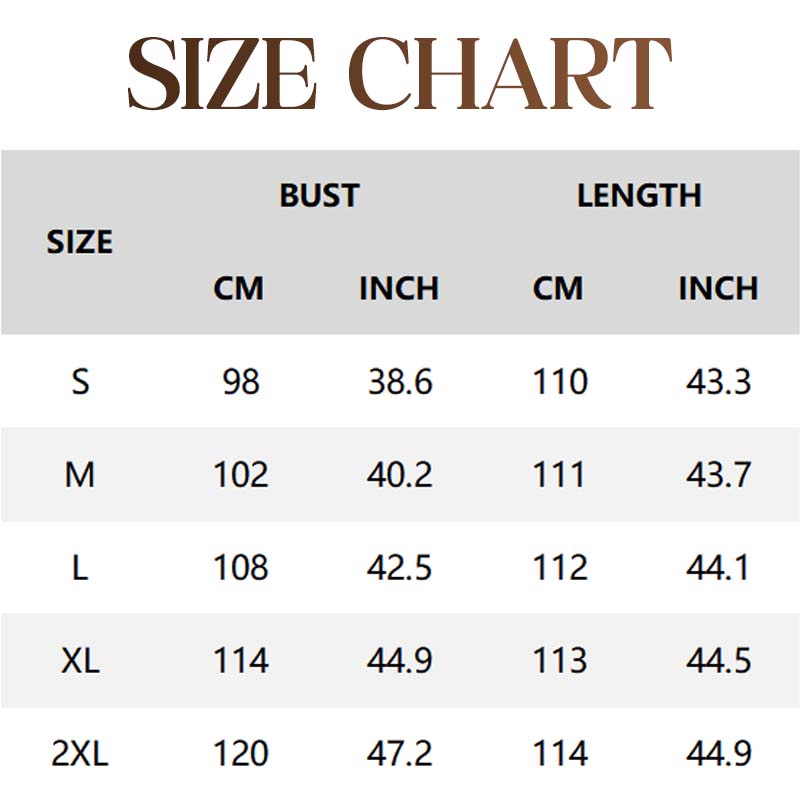The height and width of the screenshot is (800, 800).
Task: Click the LENGTH column header
Action: pos(639,195)
